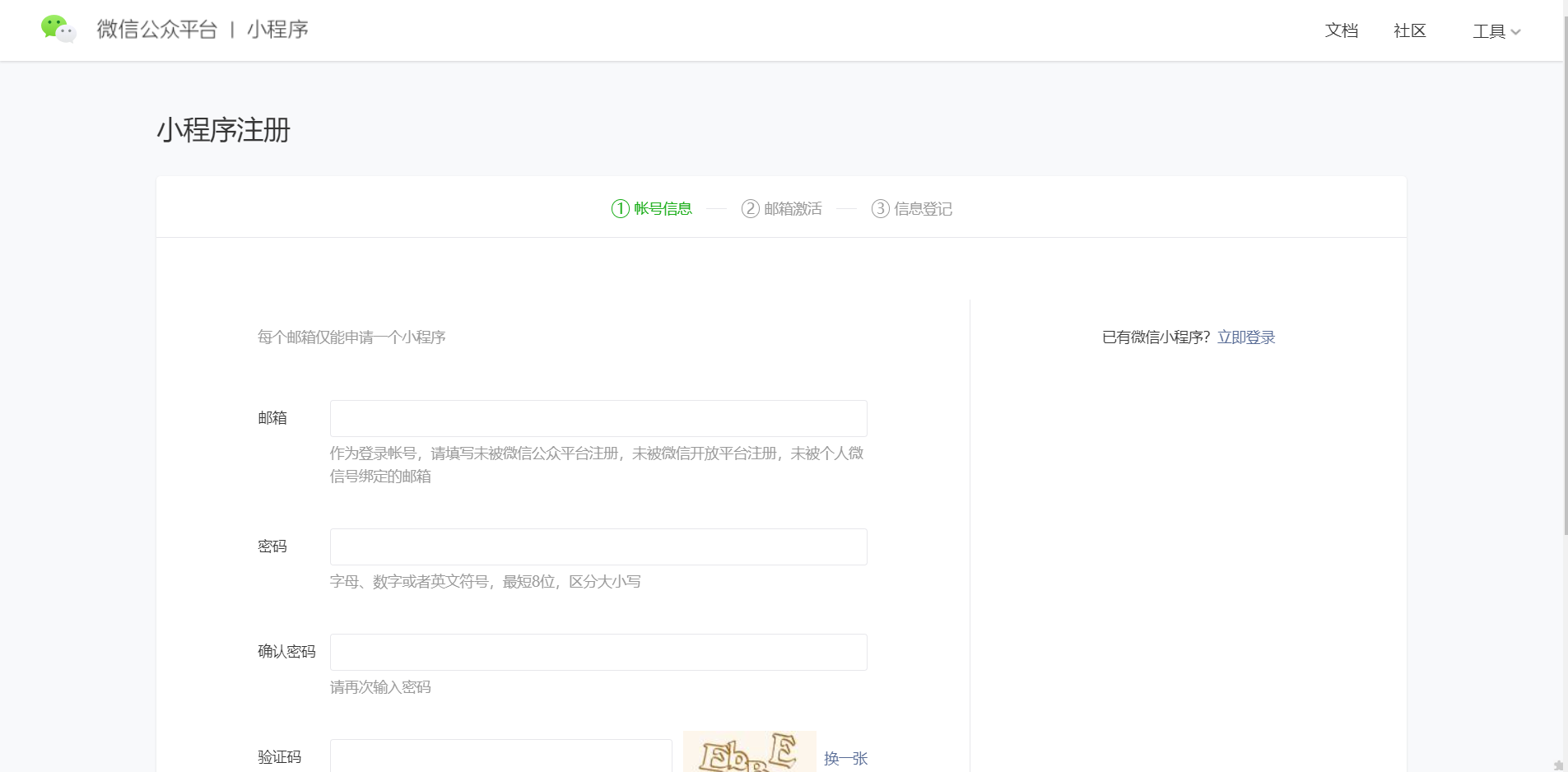Click the captcha image to view it

coord(749,751)
